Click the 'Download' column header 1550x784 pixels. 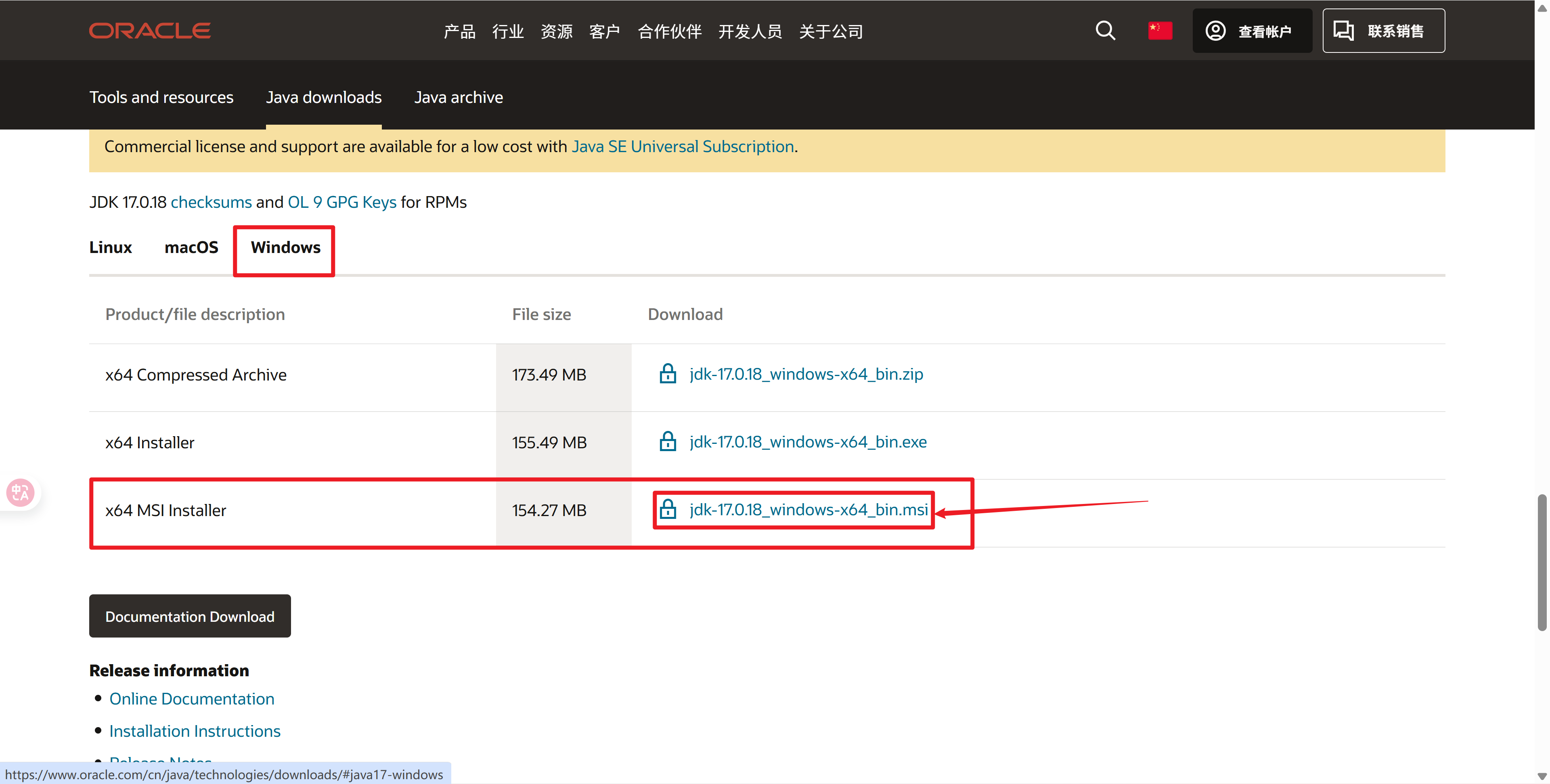[x=685, y=314]
